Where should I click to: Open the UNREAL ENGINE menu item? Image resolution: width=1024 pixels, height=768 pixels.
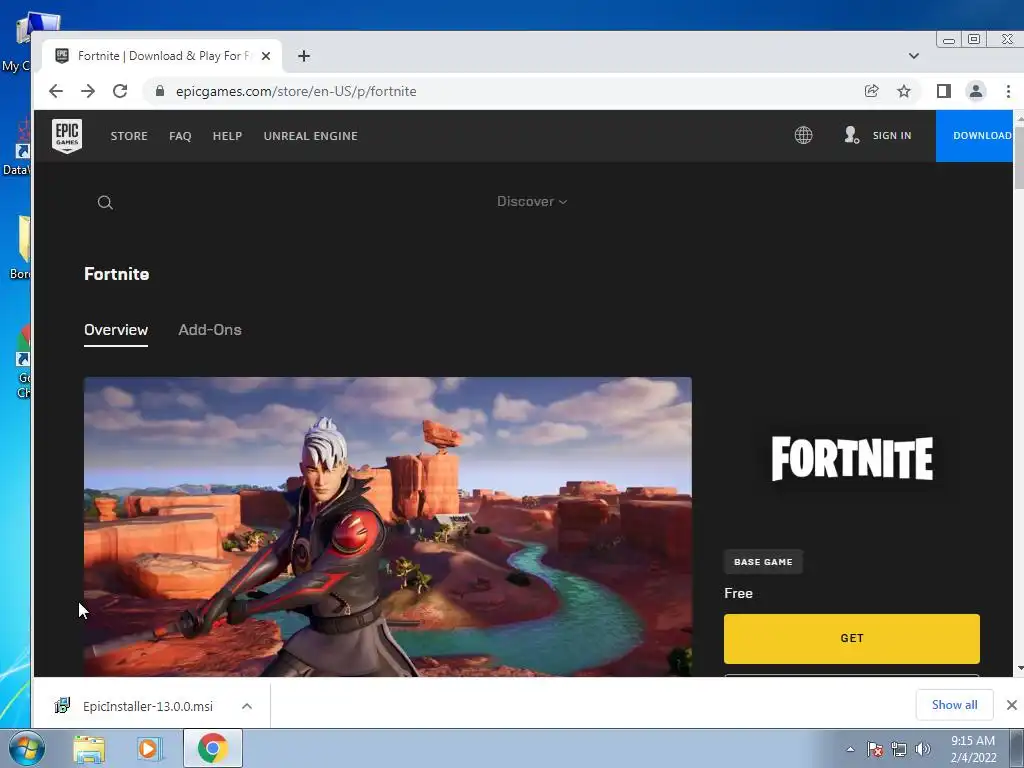click(311, 136)
